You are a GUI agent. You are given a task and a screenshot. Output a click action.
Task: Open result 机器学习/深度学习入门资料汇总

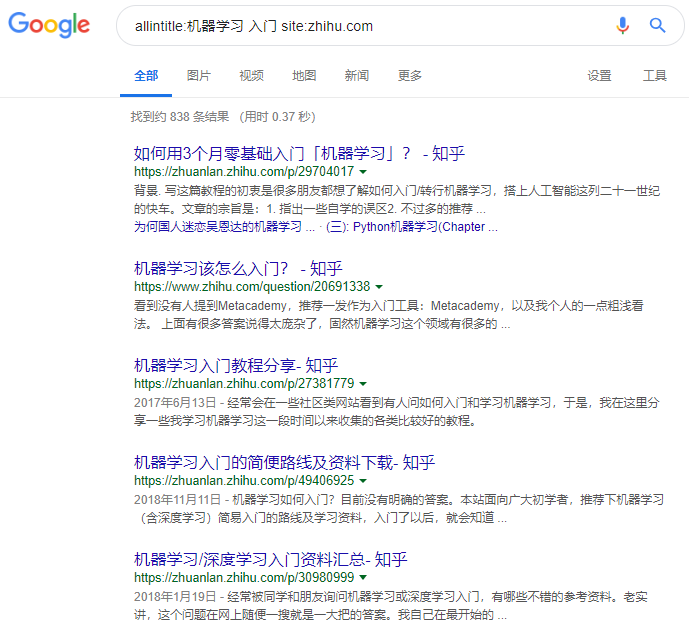(x=270, y=559)
